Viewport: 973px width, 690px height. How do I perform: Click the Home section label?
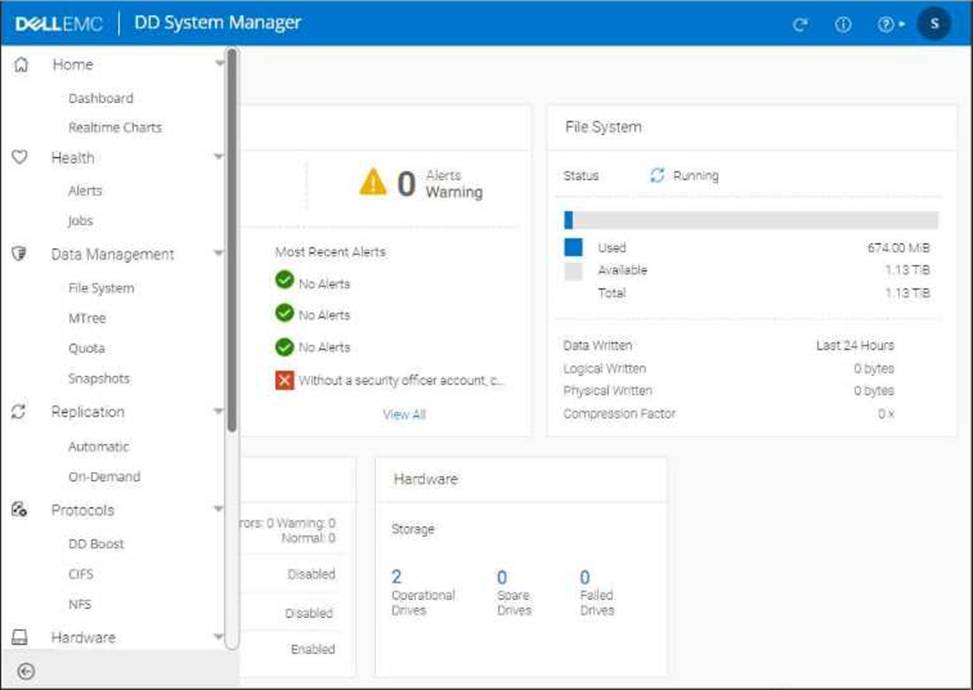(x=73, y=65)
